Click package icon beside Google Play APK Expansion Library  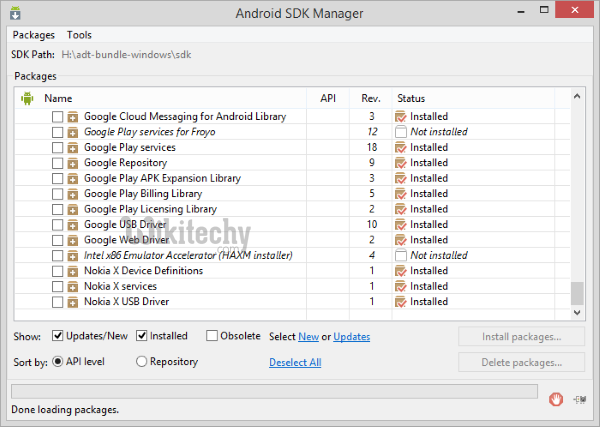(73, 179)
